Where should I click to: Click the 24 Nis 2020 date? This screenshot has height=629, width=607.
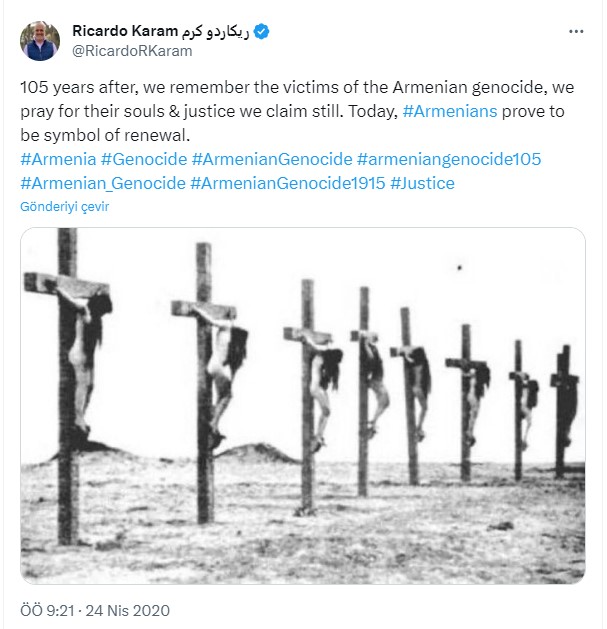128,611
